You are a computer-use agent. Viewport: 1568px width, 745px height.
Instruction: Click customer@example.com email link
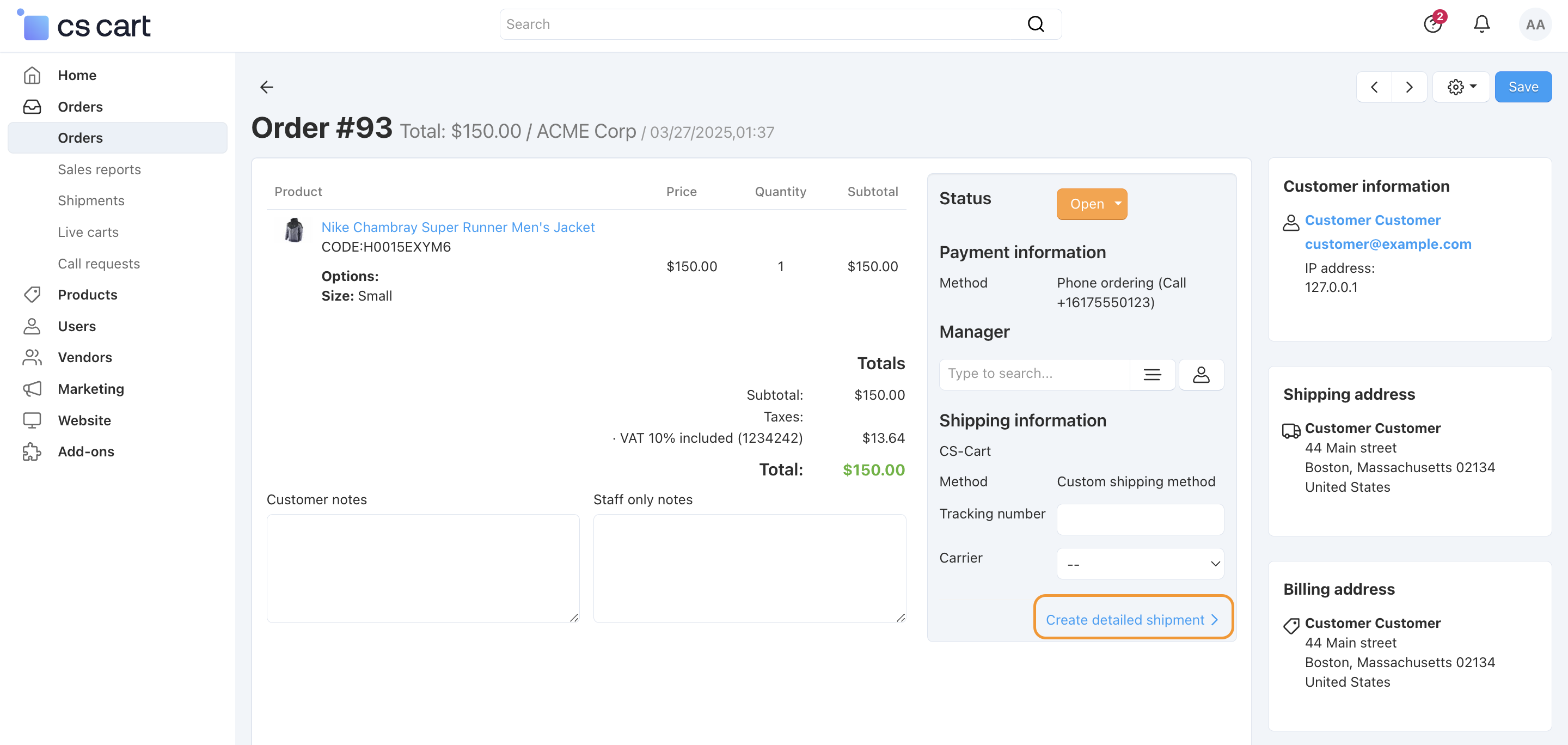pos(1388,244)
